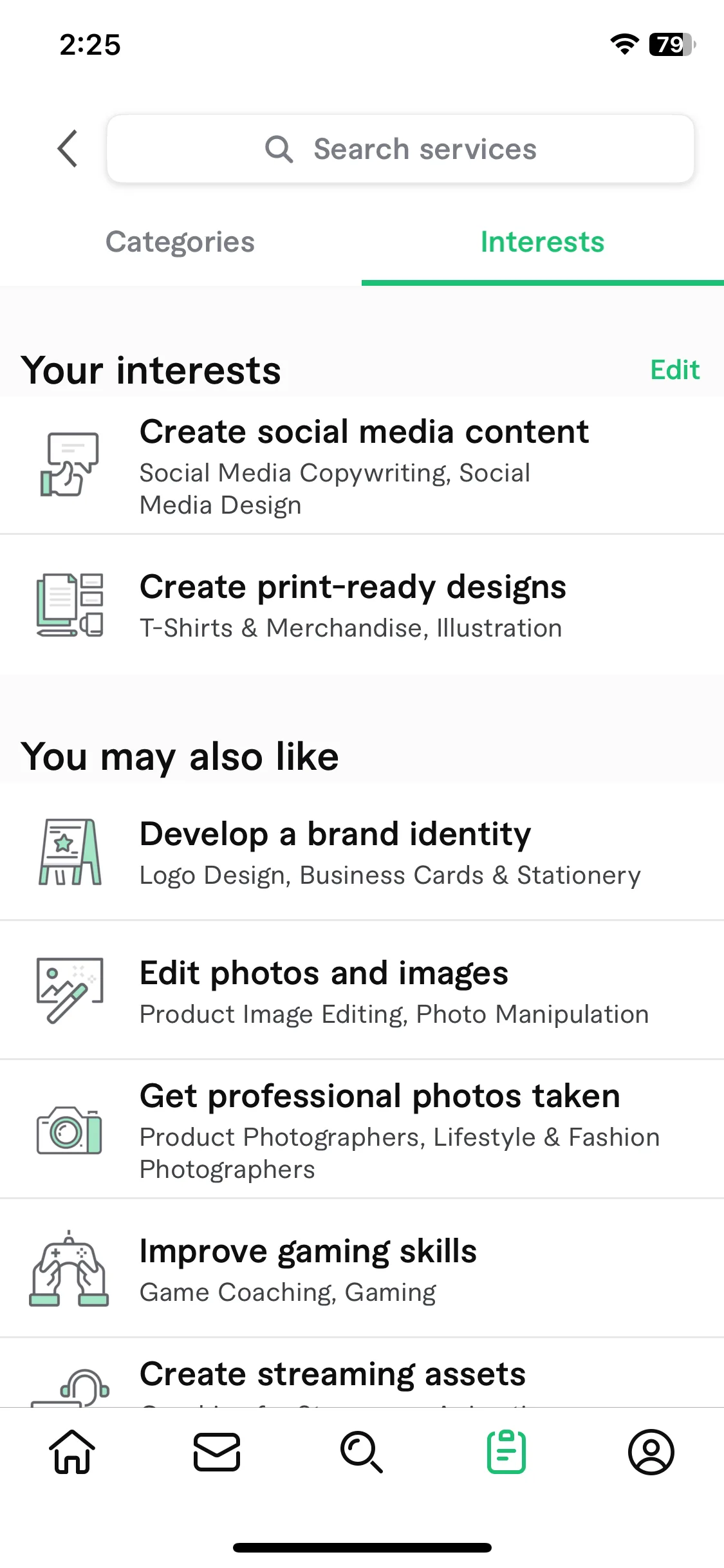Tap the camera icon for professional photos
Viewport: 724px width, 1568px height.
pyautogui.click(x=70, y=1130)
